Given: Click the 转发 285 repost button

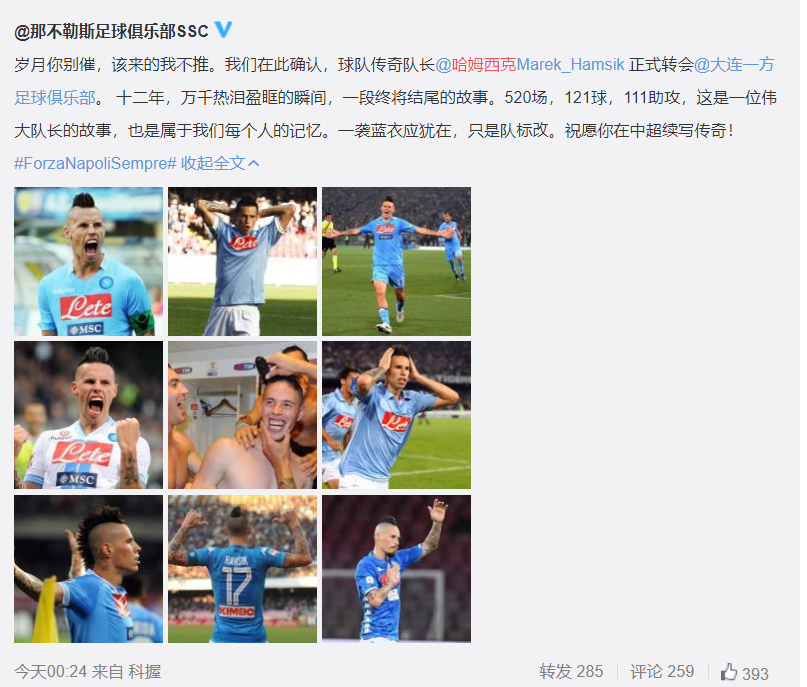Looking at the screenshot, I should [571, 672].
